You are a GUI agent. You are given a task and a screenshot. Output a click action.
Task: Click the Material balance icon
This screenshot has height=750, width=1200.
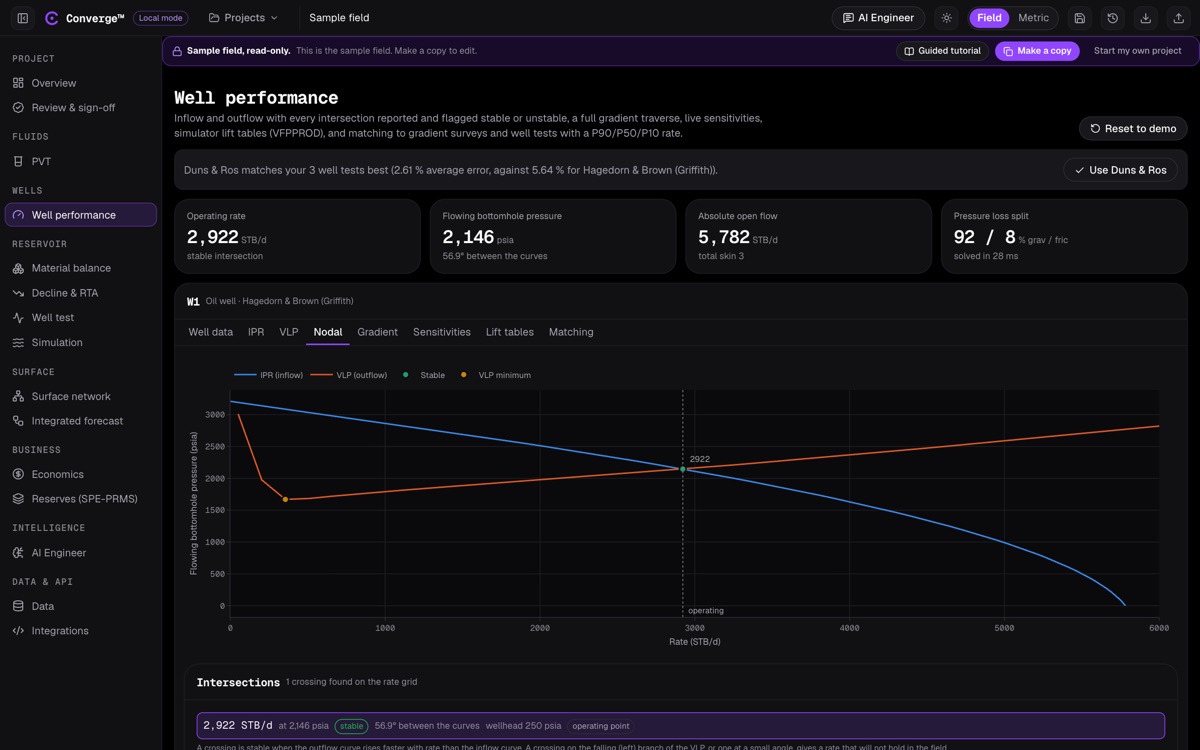18,268
